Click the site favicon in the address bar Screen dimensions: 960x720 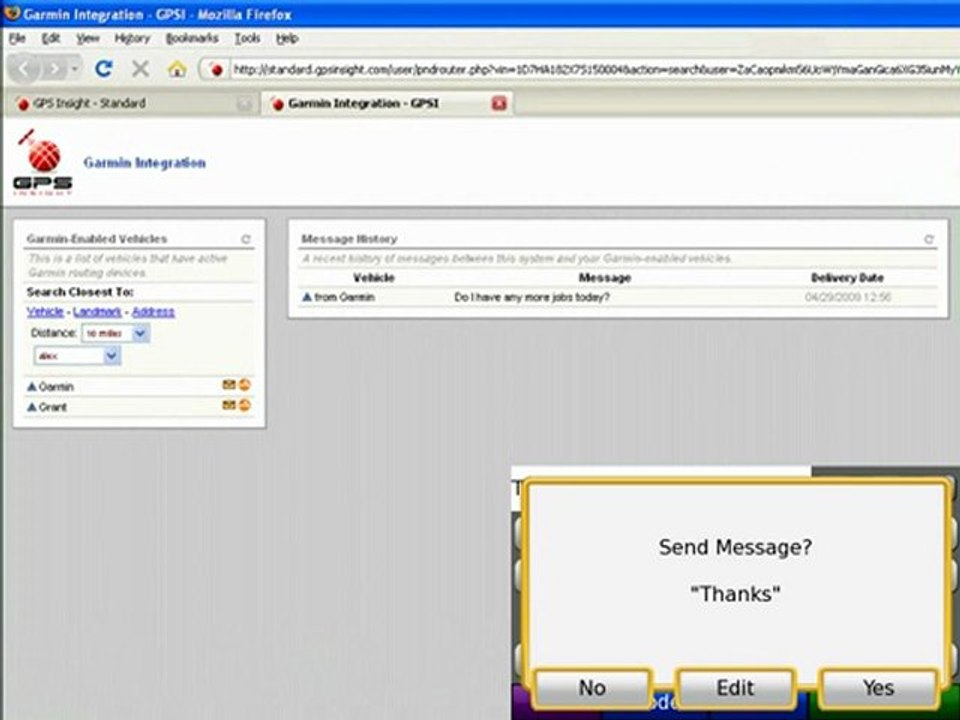pos(216,70)
